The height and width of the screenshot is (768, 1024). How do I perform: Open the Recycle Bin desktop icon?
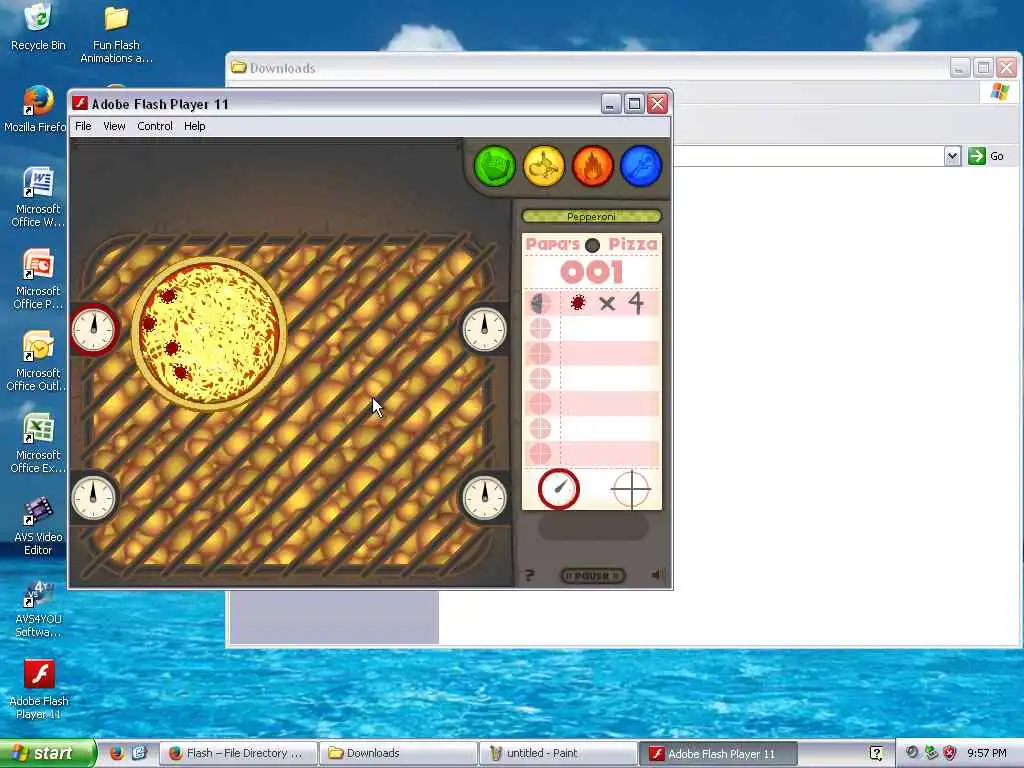point(38,27)
